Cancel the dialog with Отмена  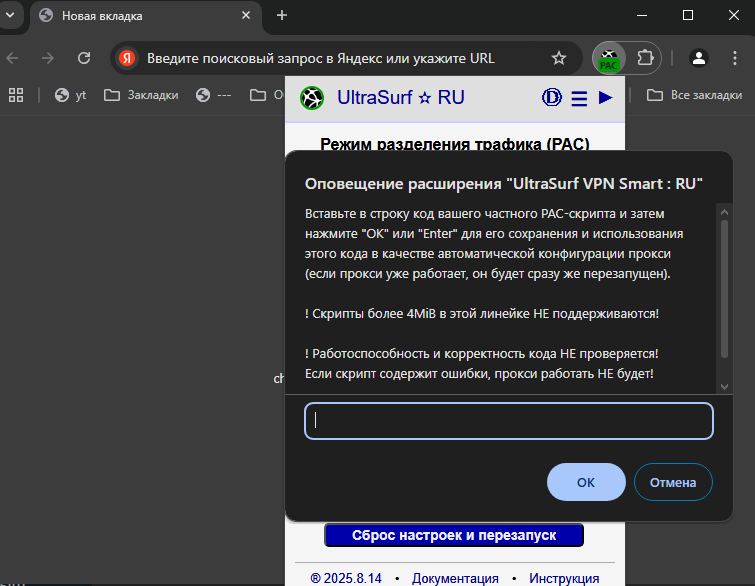673,482
